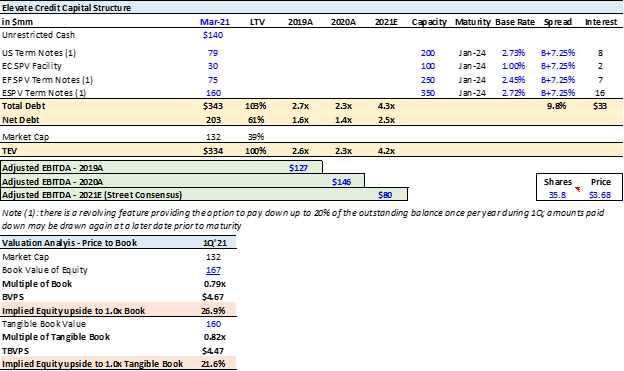Select the 4.2x TEV 2021E multiple
The height and width of the screenshot is (371, 624).
tap(386, 151)
